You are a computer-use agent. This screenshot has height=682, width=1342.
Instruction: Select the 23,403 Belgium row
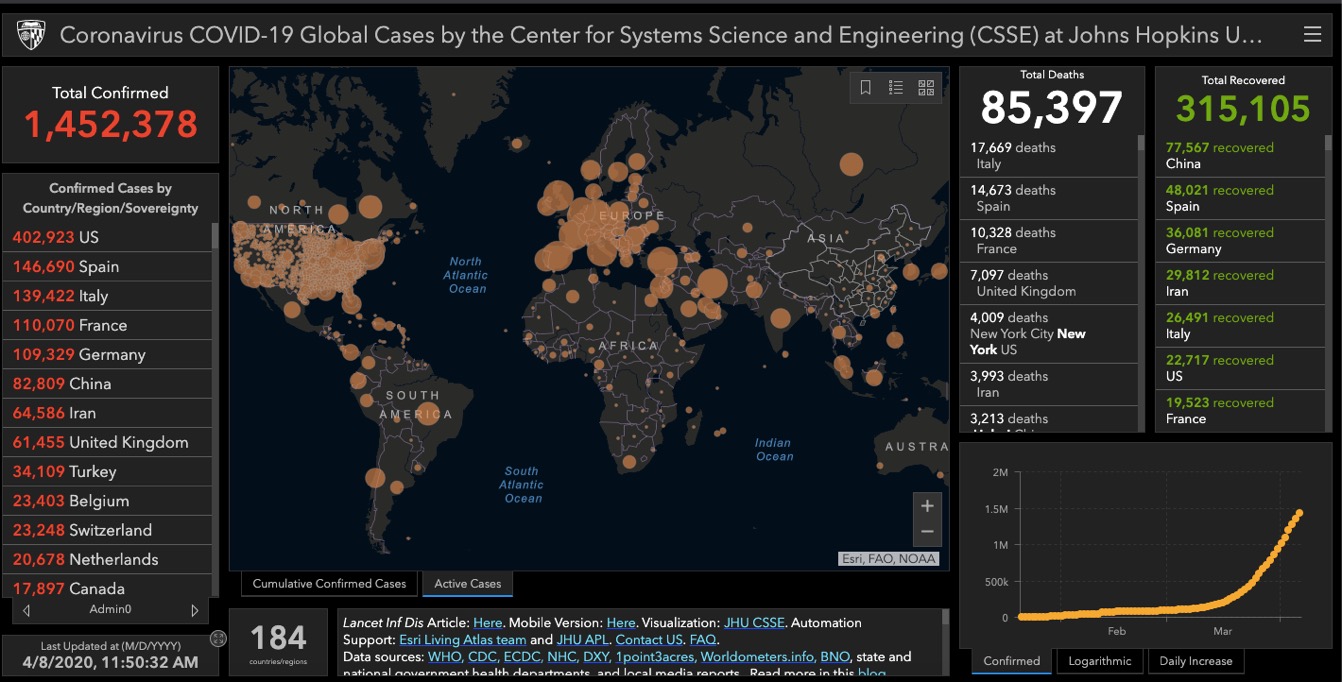click(x=108, y=501)
